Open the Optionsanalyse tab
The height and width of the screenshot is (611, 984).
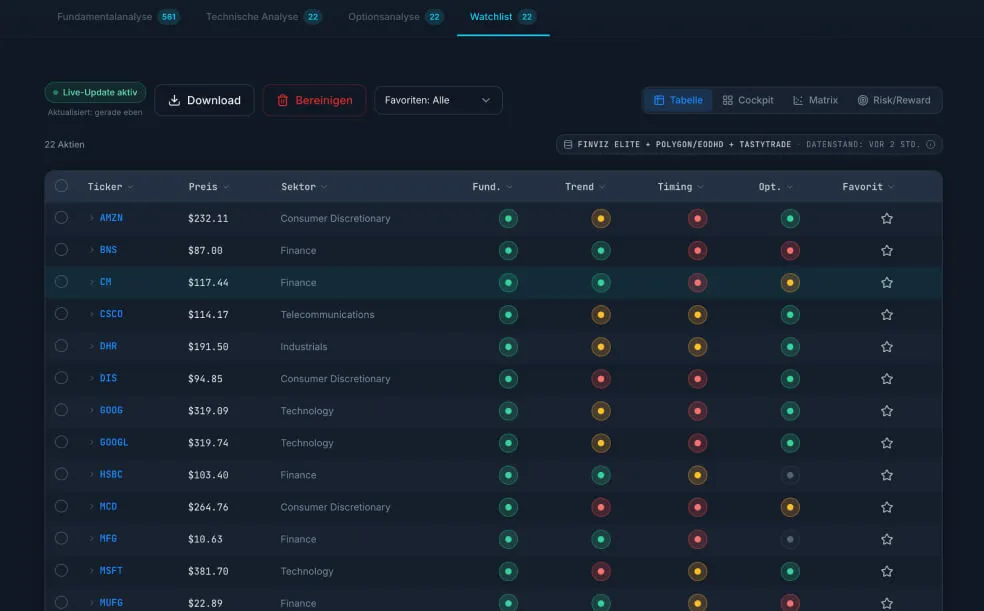(x=396, y=17)
